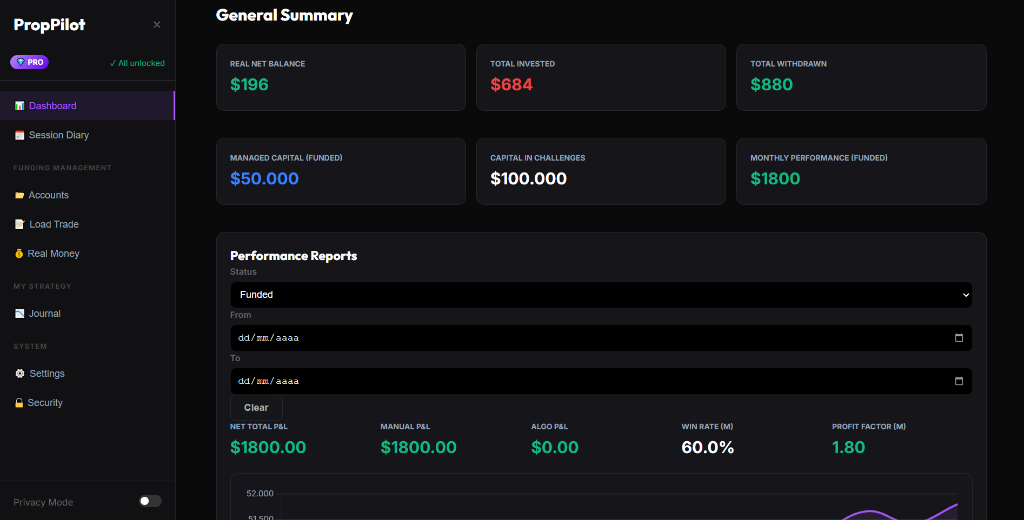Image resolution: width=1024 pixels, height=520 pixels.
Task: Click the General Summary heading
Action: pos(285,16)
